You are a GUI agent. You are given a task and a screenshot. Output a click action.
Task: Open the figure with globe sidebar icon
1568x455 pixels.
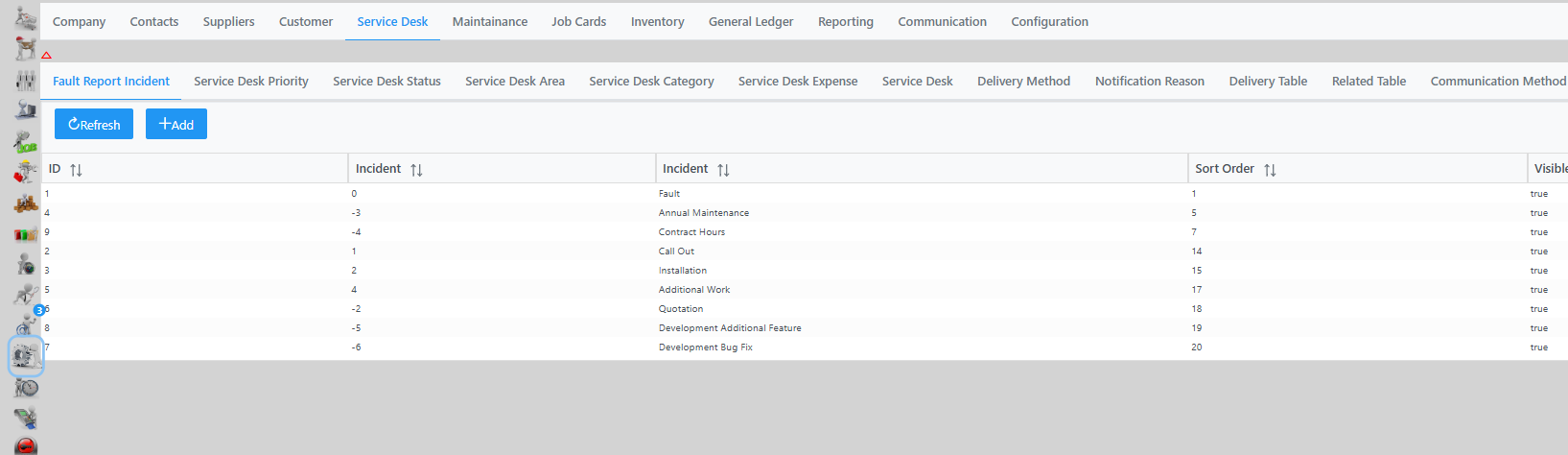tap(25, 264)
